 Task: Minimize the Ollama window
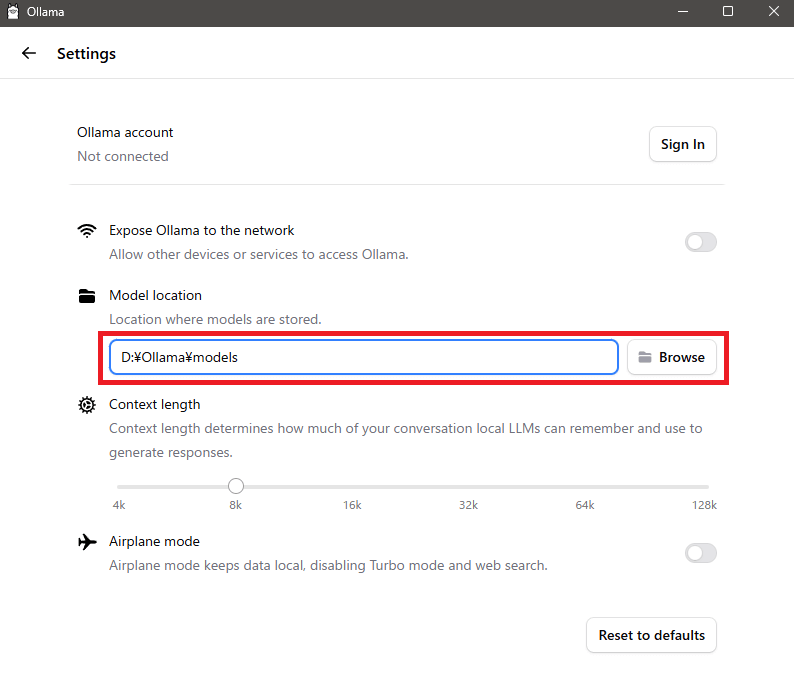[x=683, y=11]
